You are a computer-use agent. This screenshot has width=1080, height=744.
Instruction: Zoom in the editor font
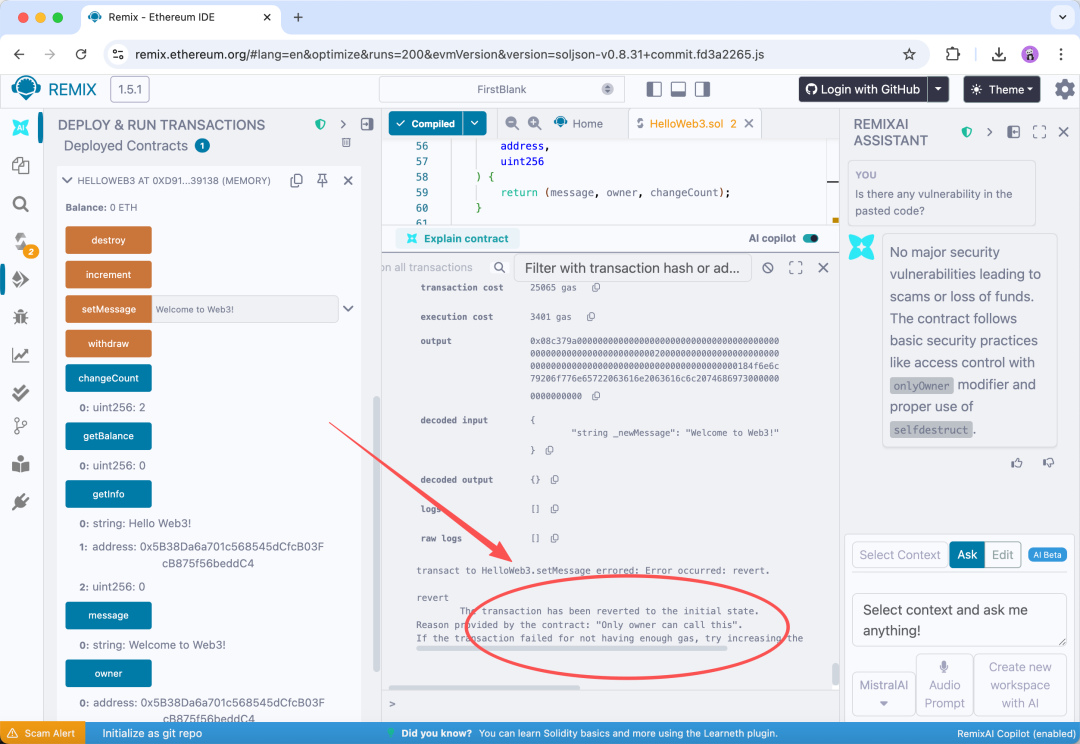534,123
